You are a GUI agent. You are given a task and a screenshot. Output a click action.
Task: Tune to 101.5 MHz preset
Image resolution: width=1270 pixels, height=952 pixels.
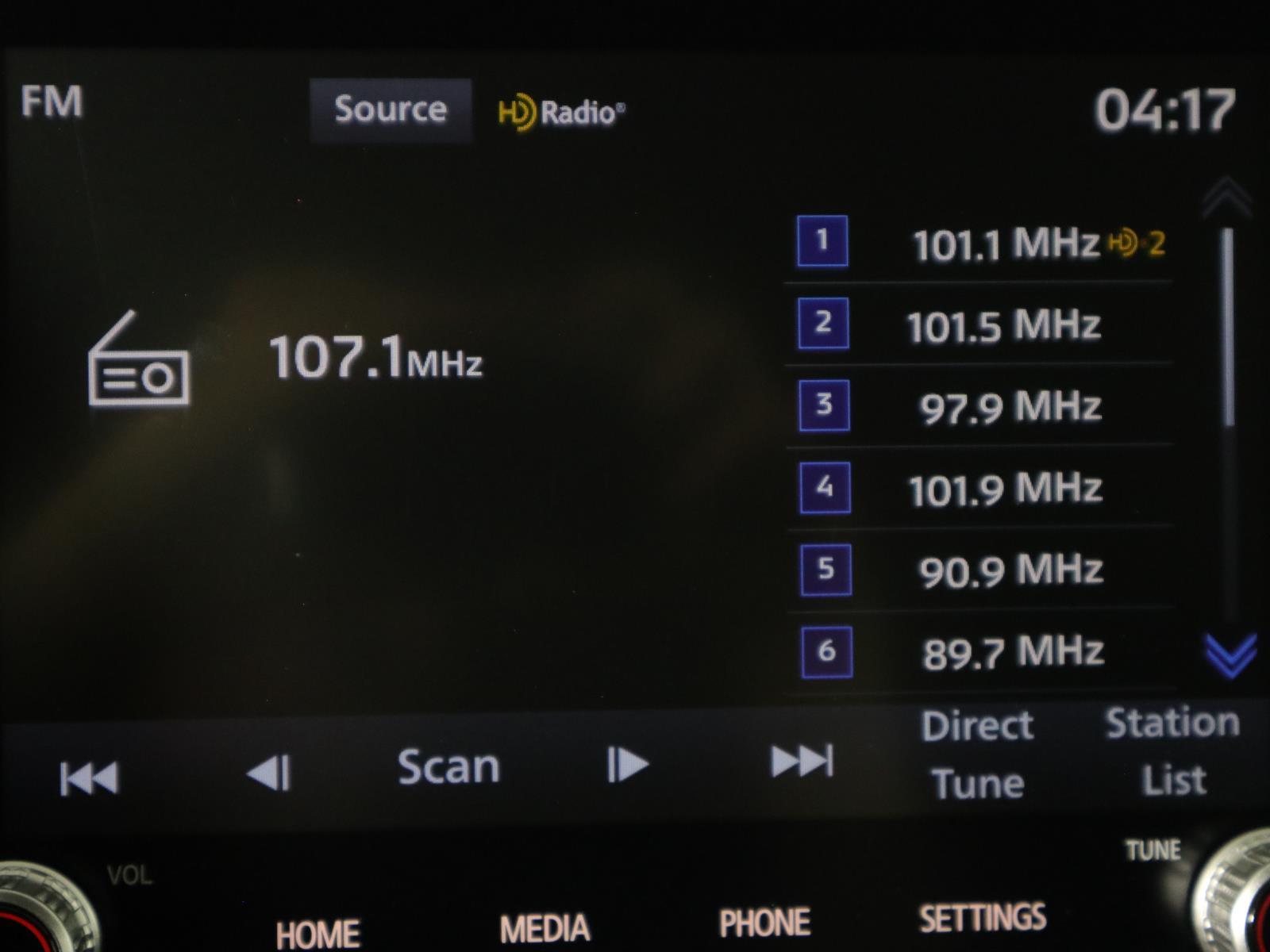pos(1004,326)
